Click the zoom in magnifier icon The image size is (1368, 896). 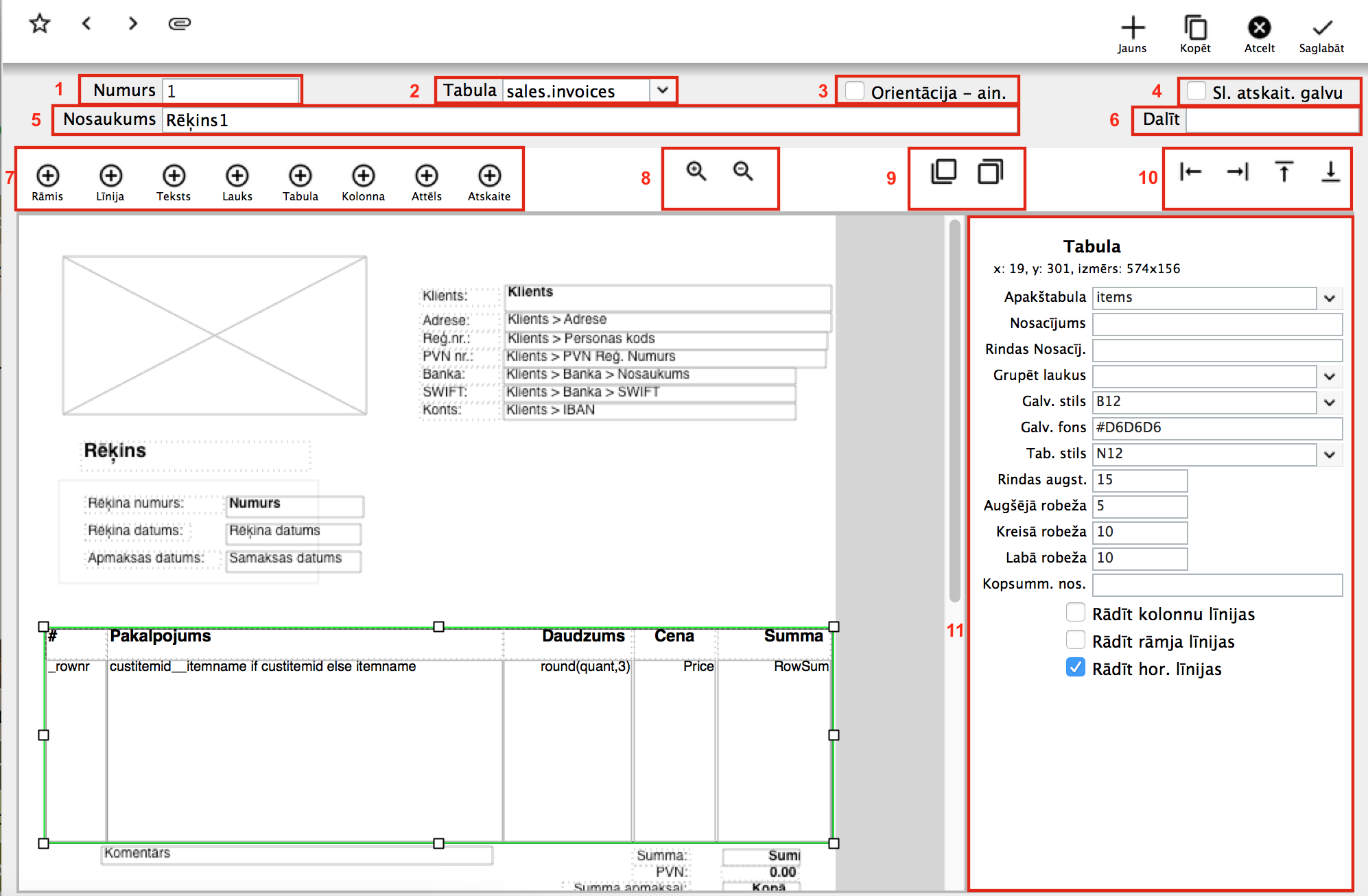pos(696,171)
